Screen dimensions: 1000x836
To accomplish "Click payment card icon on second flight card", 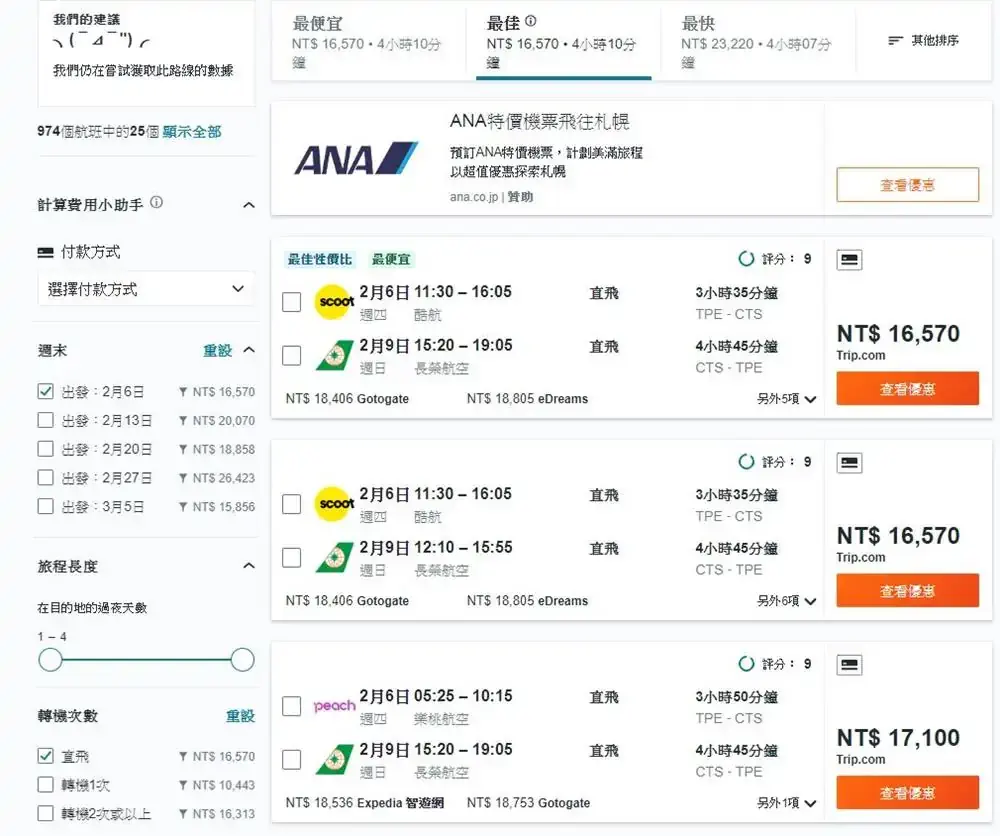I will pyautogui.click(x=849, y=462).
